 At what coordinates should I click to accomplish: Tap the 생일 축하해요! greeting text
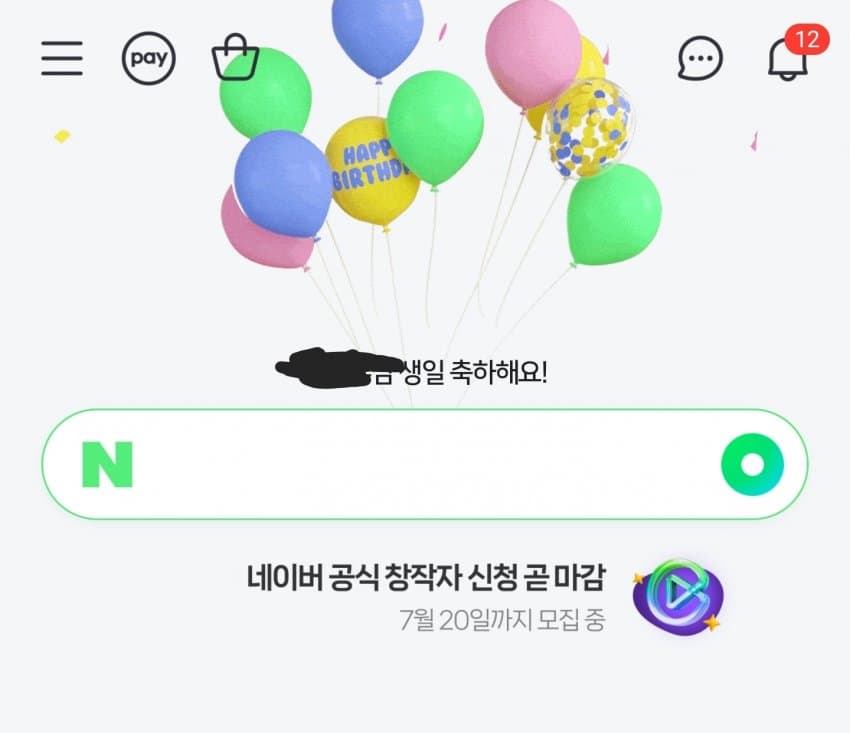pyautogui.click(x=476, y=373)
